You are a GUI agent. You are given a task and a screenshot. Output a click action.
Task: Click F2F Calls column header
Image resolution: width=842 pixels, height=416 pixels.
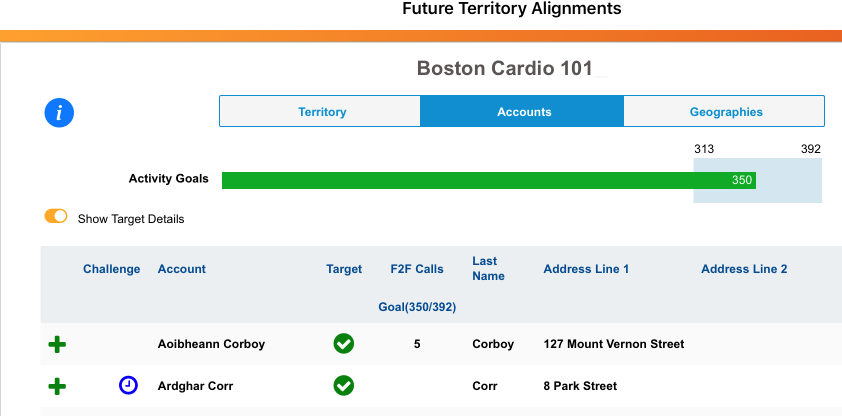tap(417, 269)
